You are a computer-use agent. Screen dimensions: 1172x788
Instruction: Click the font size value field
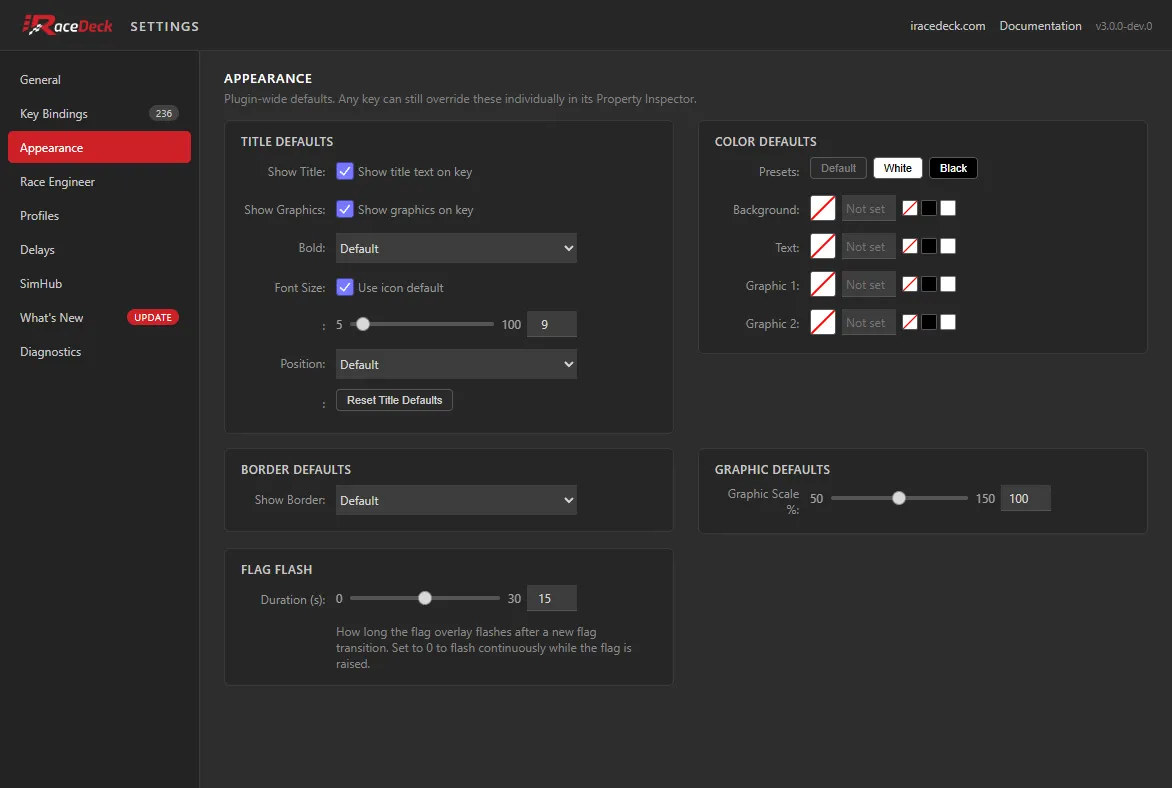tap(552, 324)
